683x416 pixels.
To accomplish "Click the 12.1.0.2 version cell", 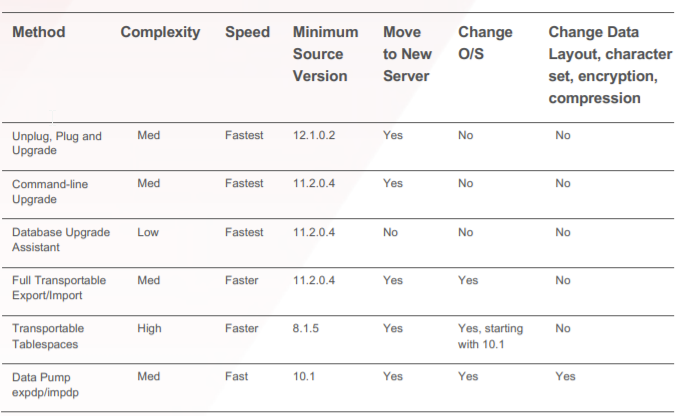I will pyautogui.click(x=312, y=135).
